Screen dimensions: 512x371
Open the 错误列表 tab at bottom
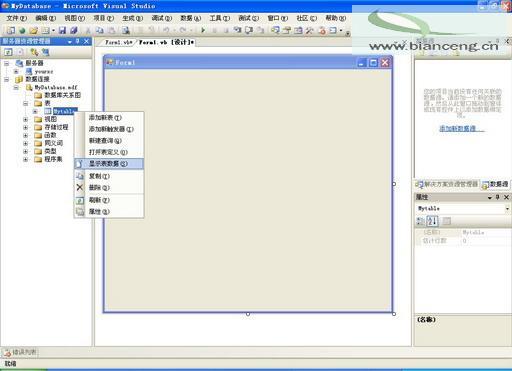coord(20,352)
